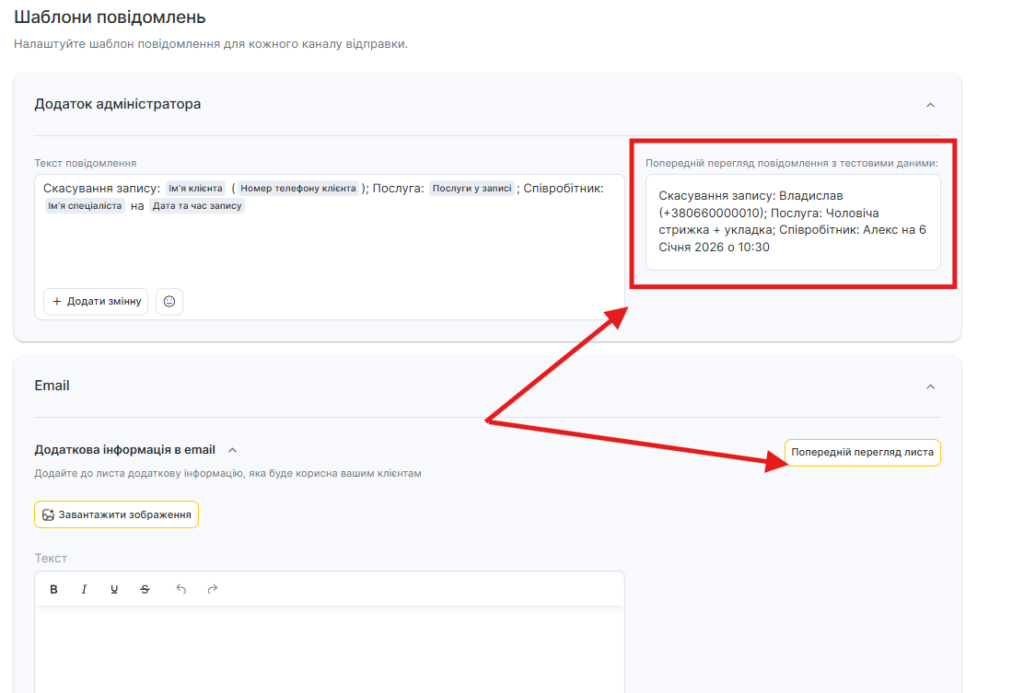Open the emoji picker smiley icon
1024x693 pixels.
169,301
